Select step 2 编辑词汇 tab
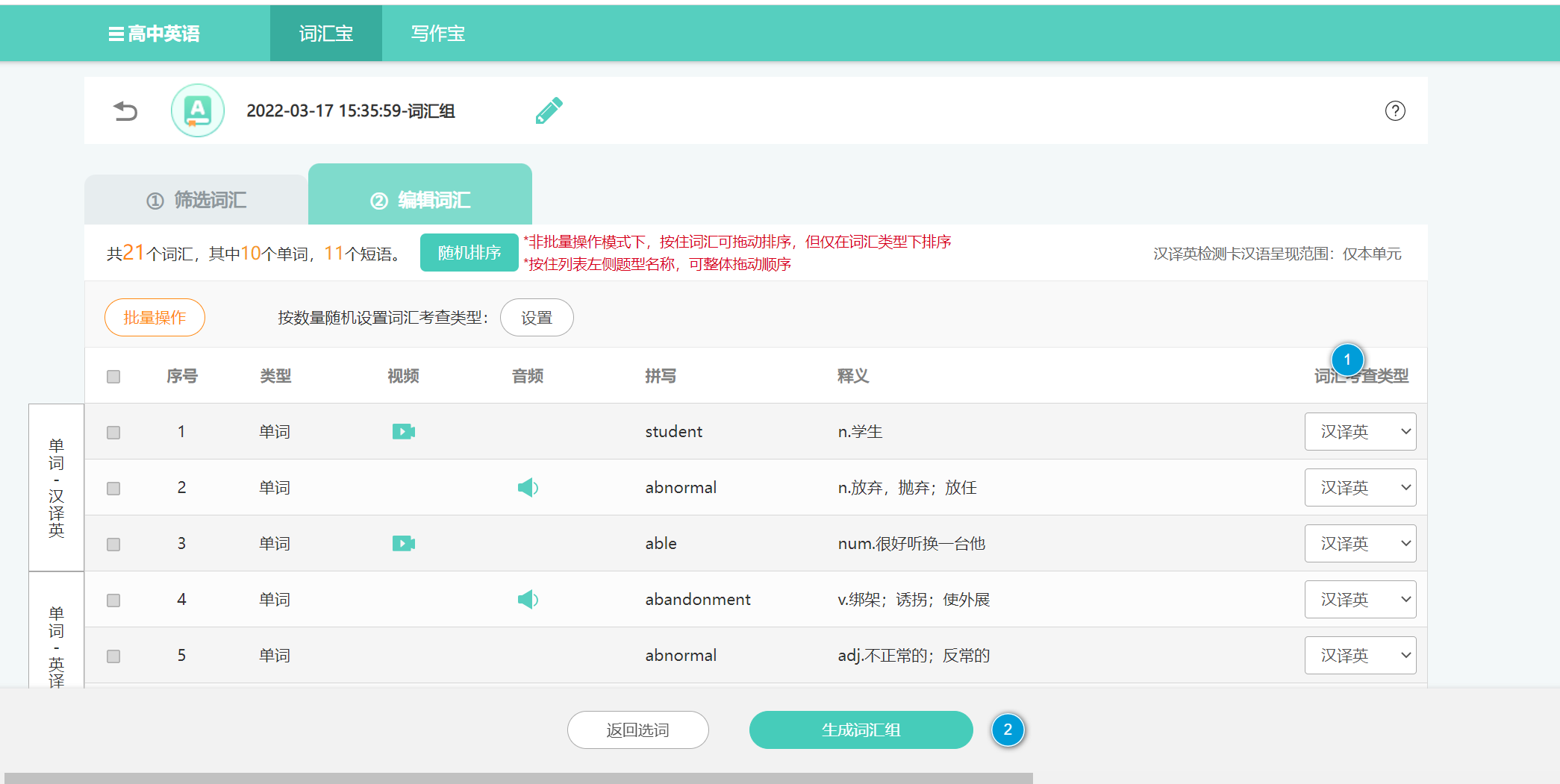The width and height of the screenshot is (1560, 784). [x=420, y=195]
